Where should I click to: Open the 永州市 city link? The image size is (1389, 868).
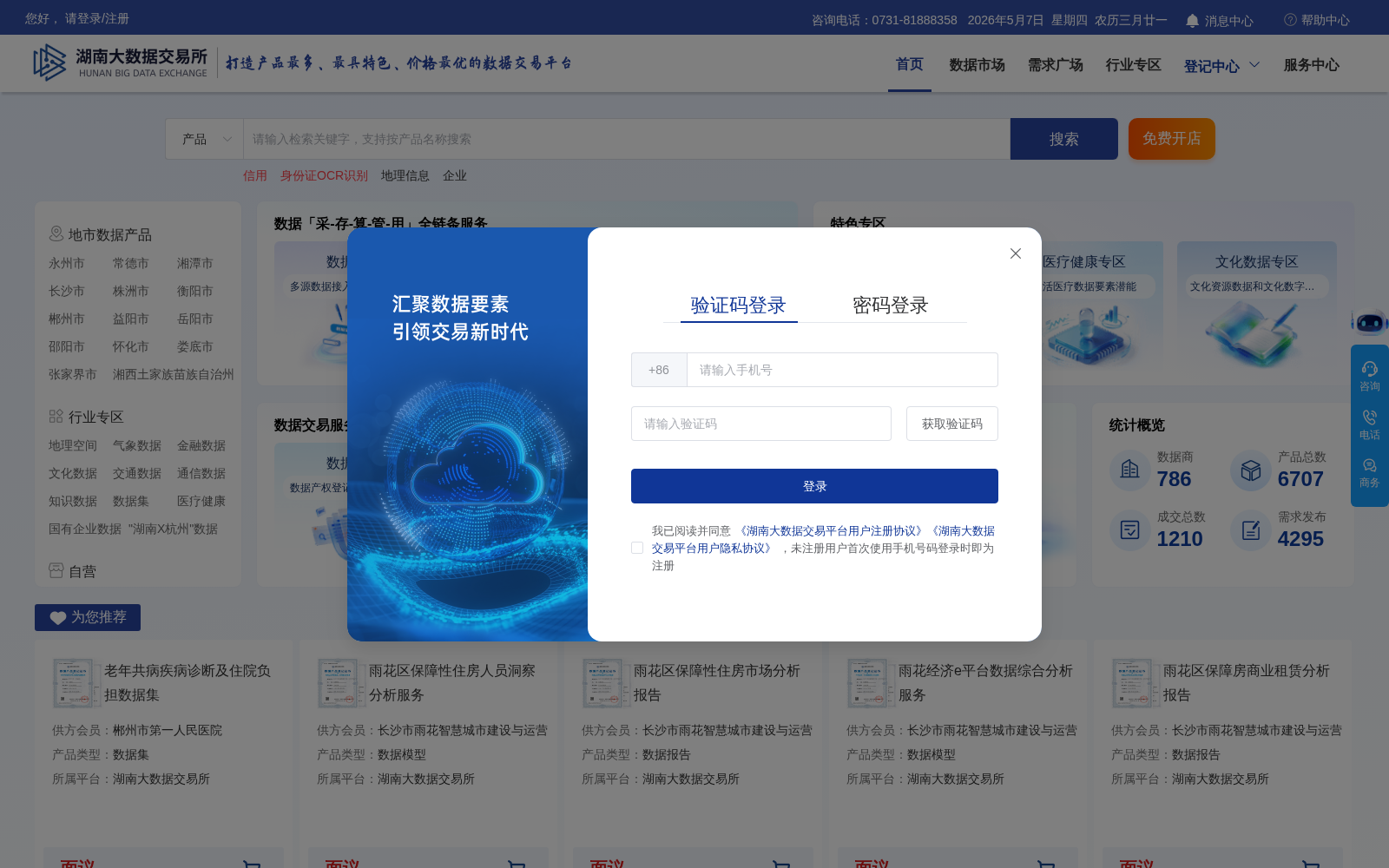(67, 263)
